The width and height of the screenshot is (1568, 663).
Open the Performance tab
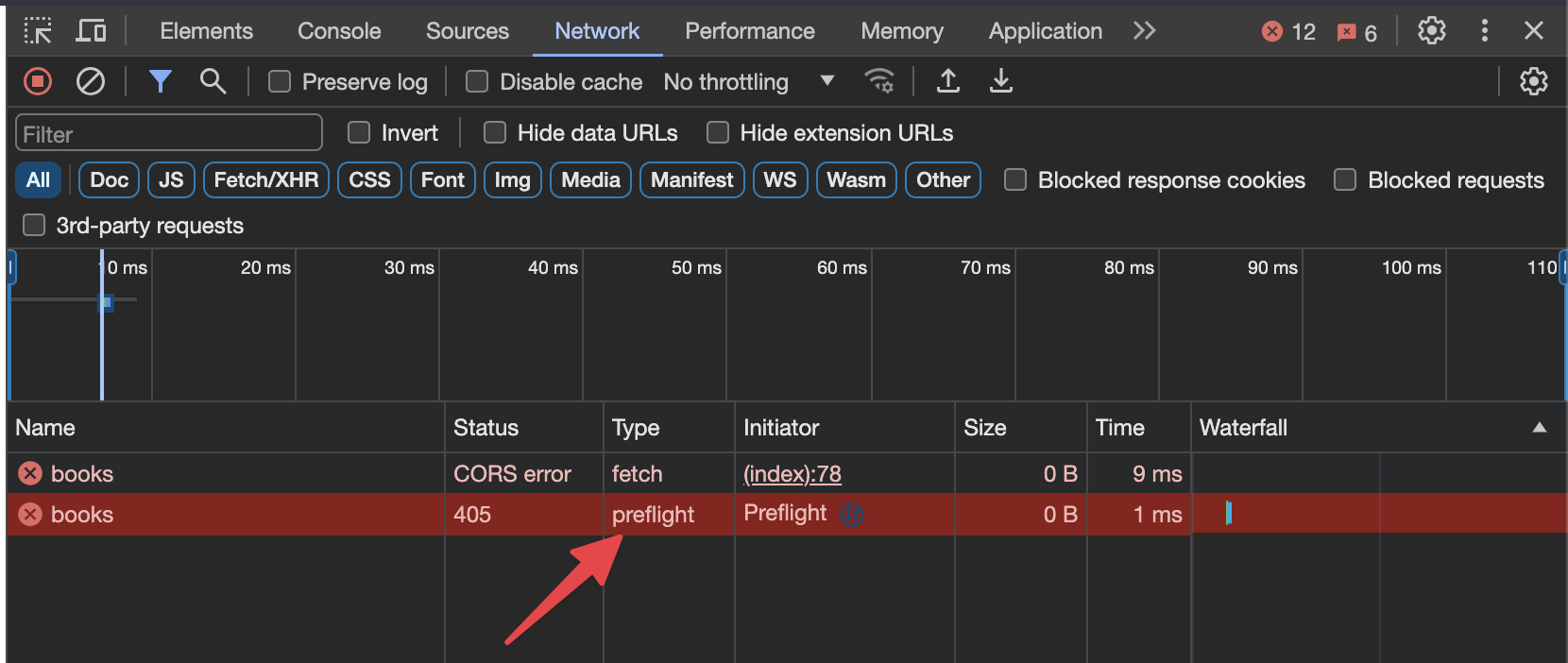pyautogui.click(x=750, y=31)
